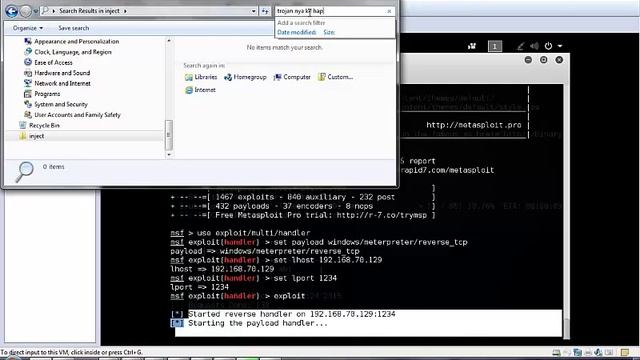Add the Size search filter
The width and height of the screenshot is (640, 360).
coord(329,32)
